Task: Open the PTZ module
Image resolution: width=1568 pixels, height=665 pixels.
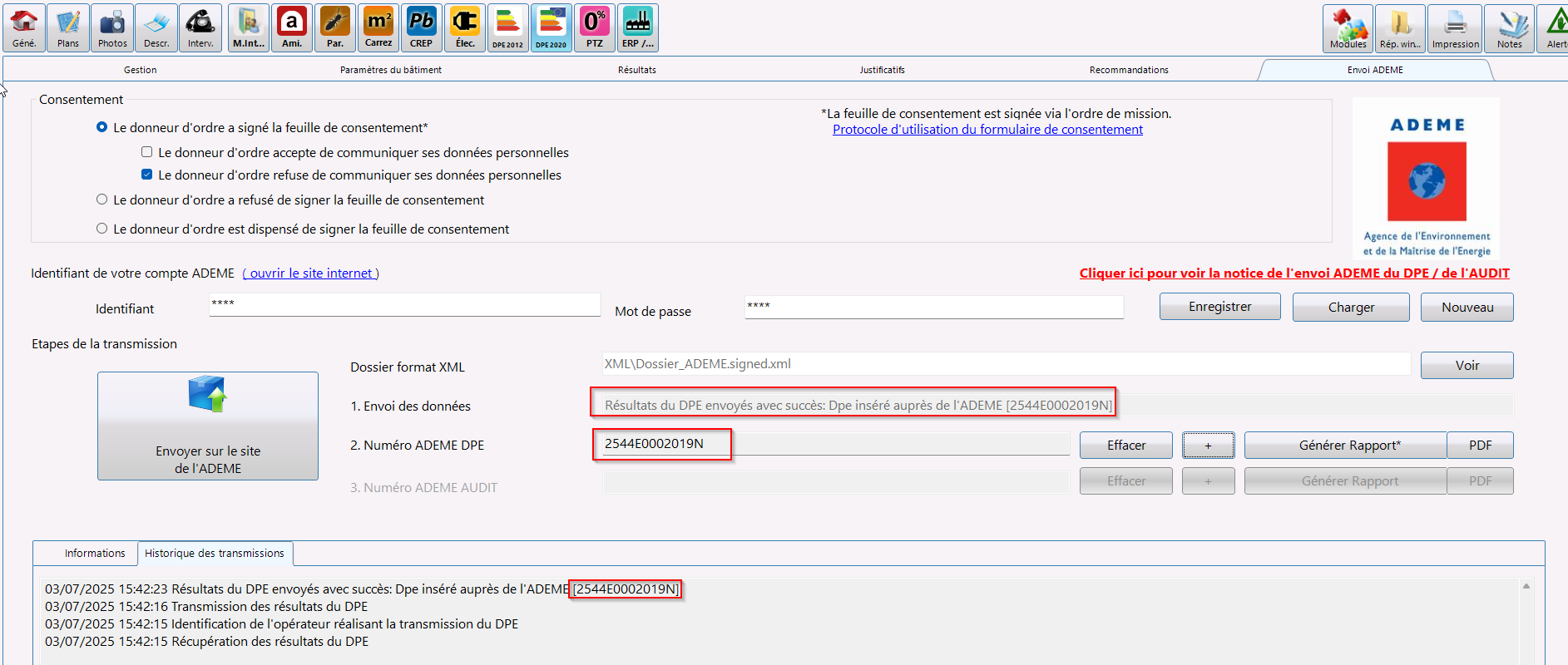Action: click(x=595, y=27)
